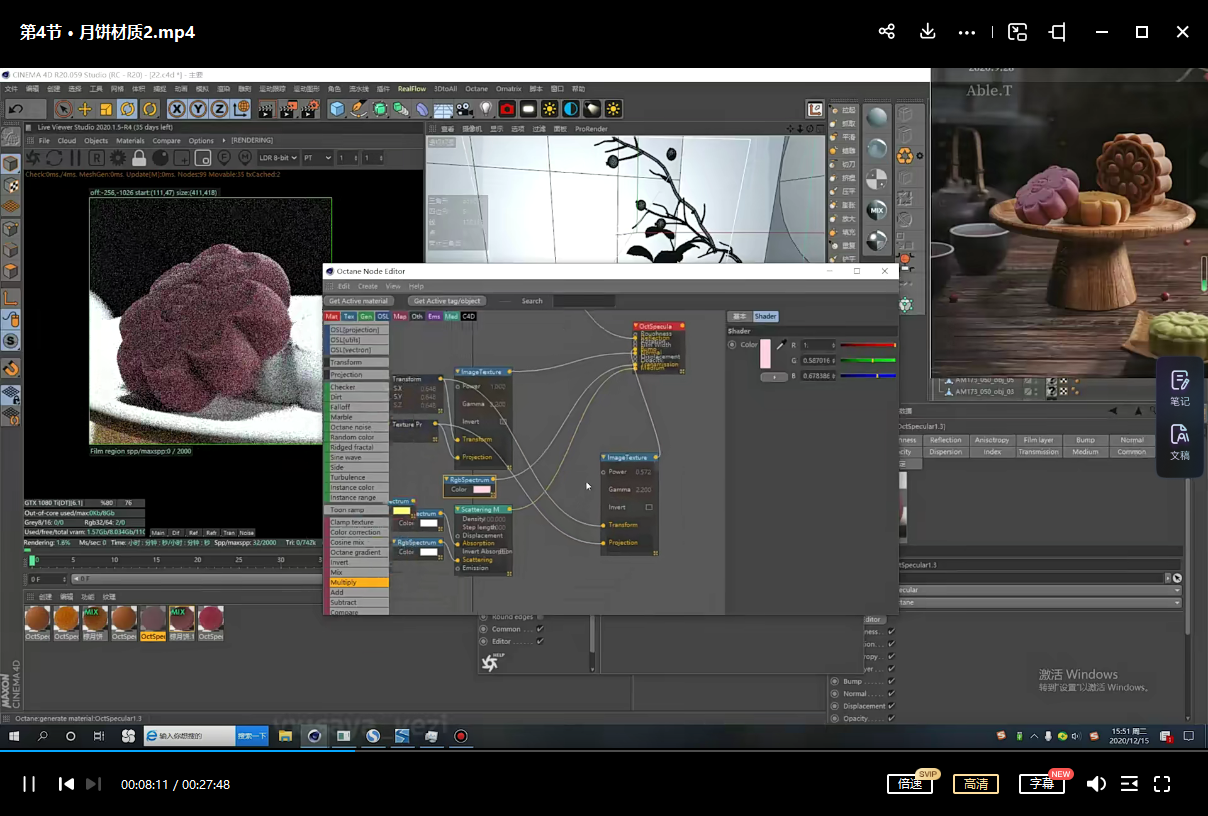Toggle the Y axis lock icon
Image resolution: width=1208 pixels, height=816 pixels.
point(198,109)
